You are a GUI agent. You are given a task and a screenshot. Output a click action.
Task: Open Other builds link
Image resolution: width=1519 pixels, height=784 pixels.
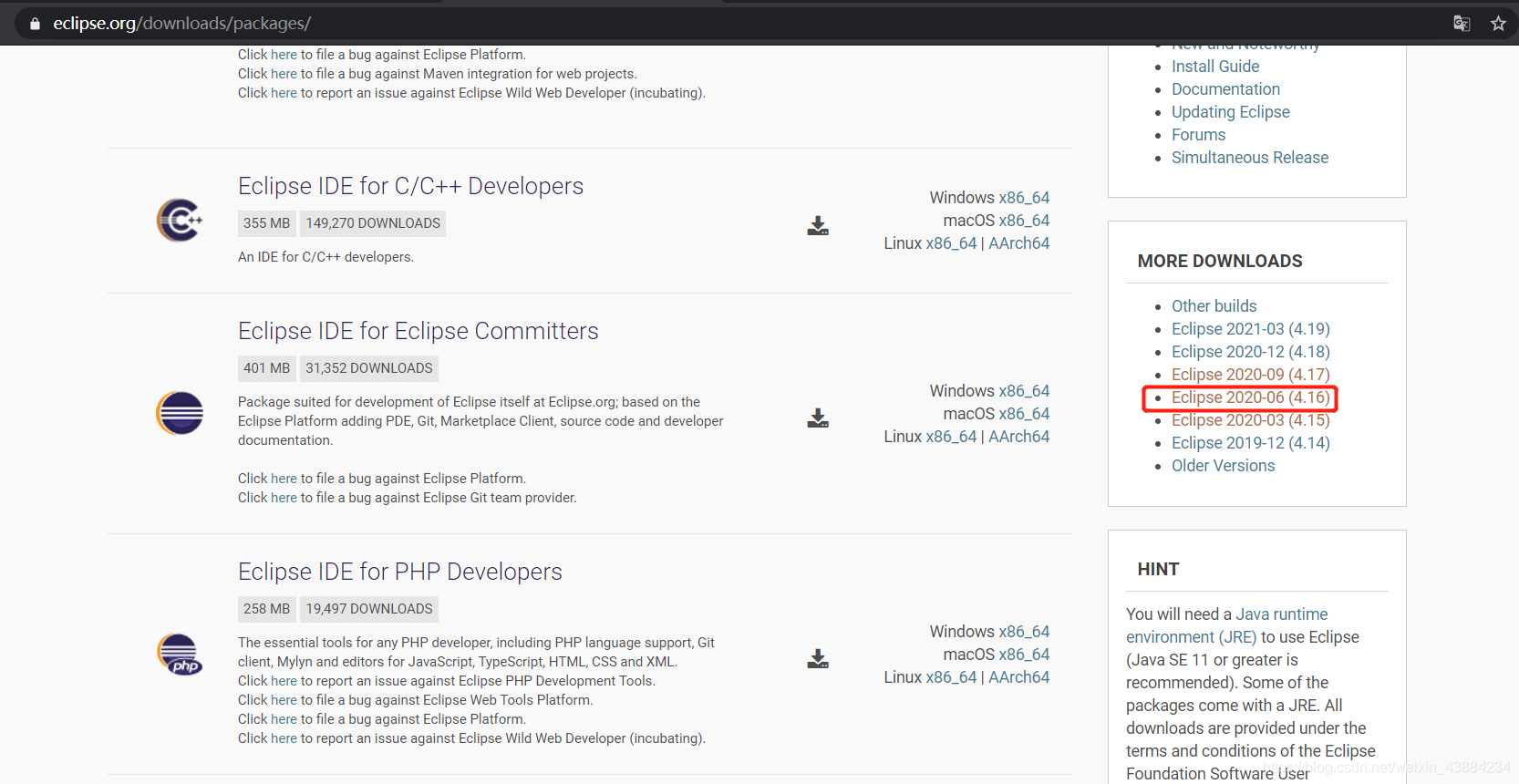tap(1214, 306)
